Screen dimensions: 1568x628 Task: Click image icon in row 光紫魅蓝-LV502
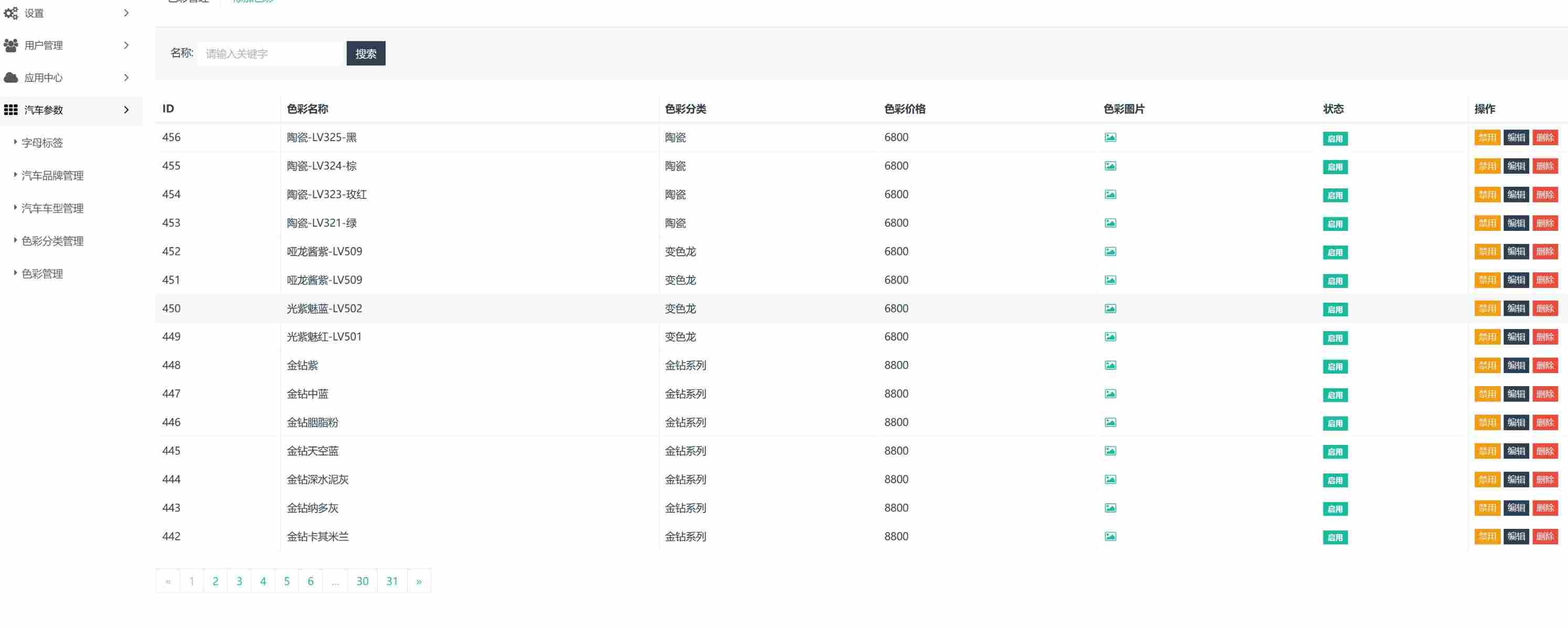click(1110, 308)
